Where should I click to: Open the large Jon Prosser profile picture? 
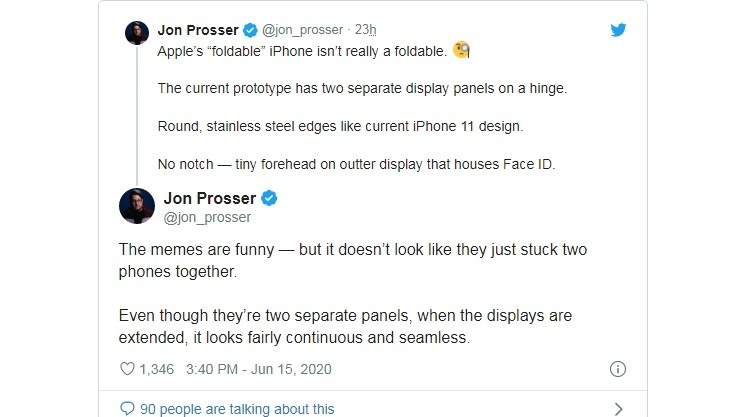[x=137, y=206]
